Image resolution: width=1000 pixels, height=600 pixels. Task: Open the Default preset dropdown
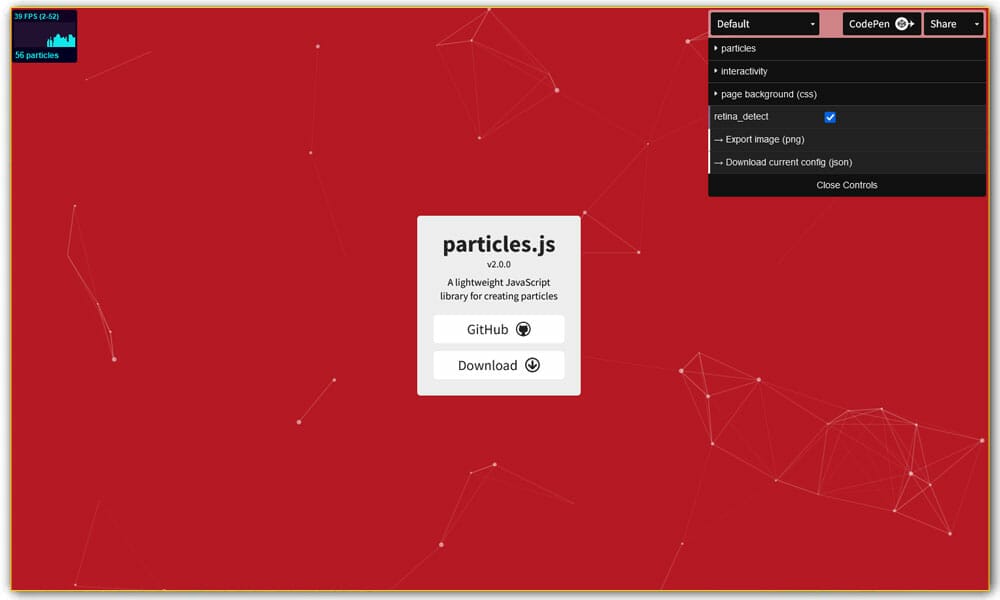click(x=763, y=23)
